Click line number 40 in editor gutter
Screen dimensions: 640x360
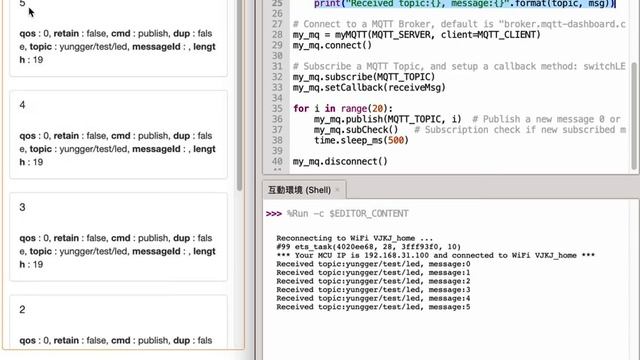pos(277,162)
